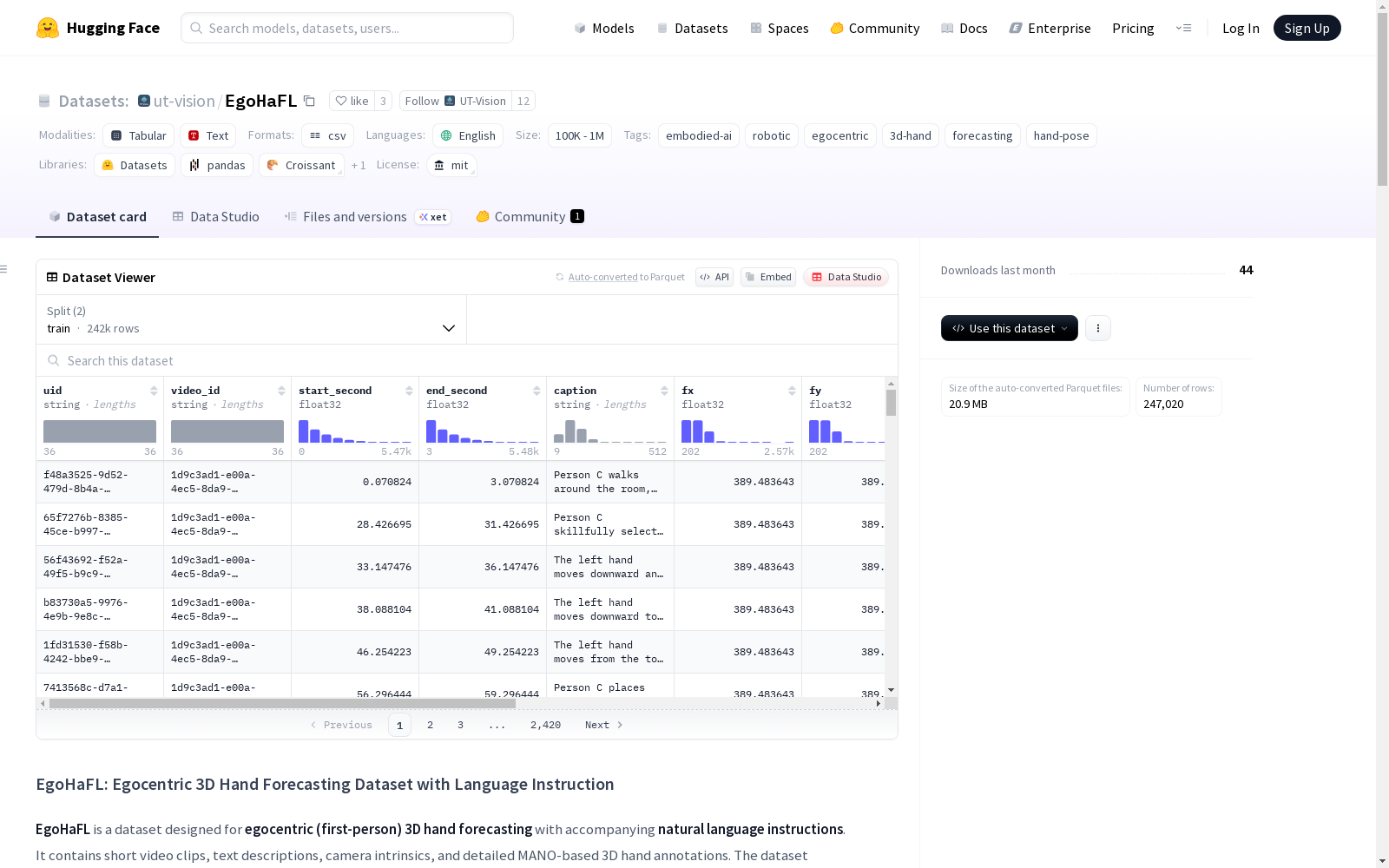Go to the Next page of rows
The width and height of the screenshot is (1389, 868).
pyautogui.click(x=604, y=725)
